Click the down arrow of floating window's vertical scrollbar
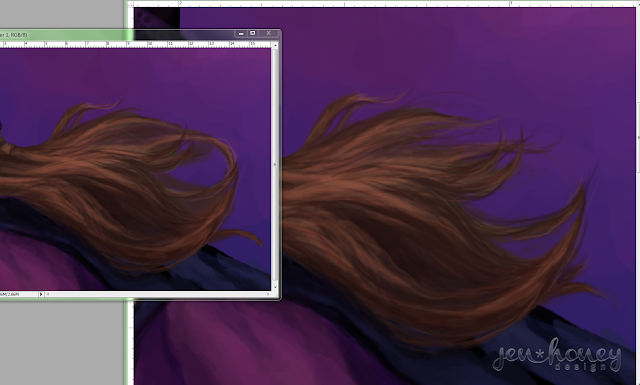Viewport: 640px width, 385px height. (x=275, y=287)
